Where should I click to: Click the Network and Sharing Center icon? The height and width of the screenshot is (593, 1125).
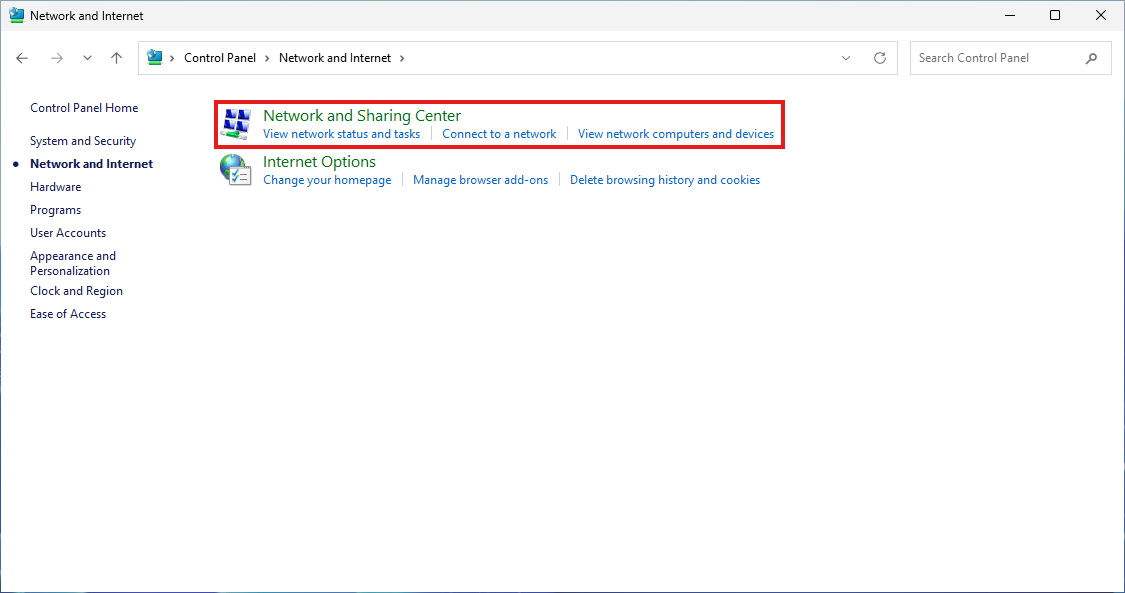[236, 123]
